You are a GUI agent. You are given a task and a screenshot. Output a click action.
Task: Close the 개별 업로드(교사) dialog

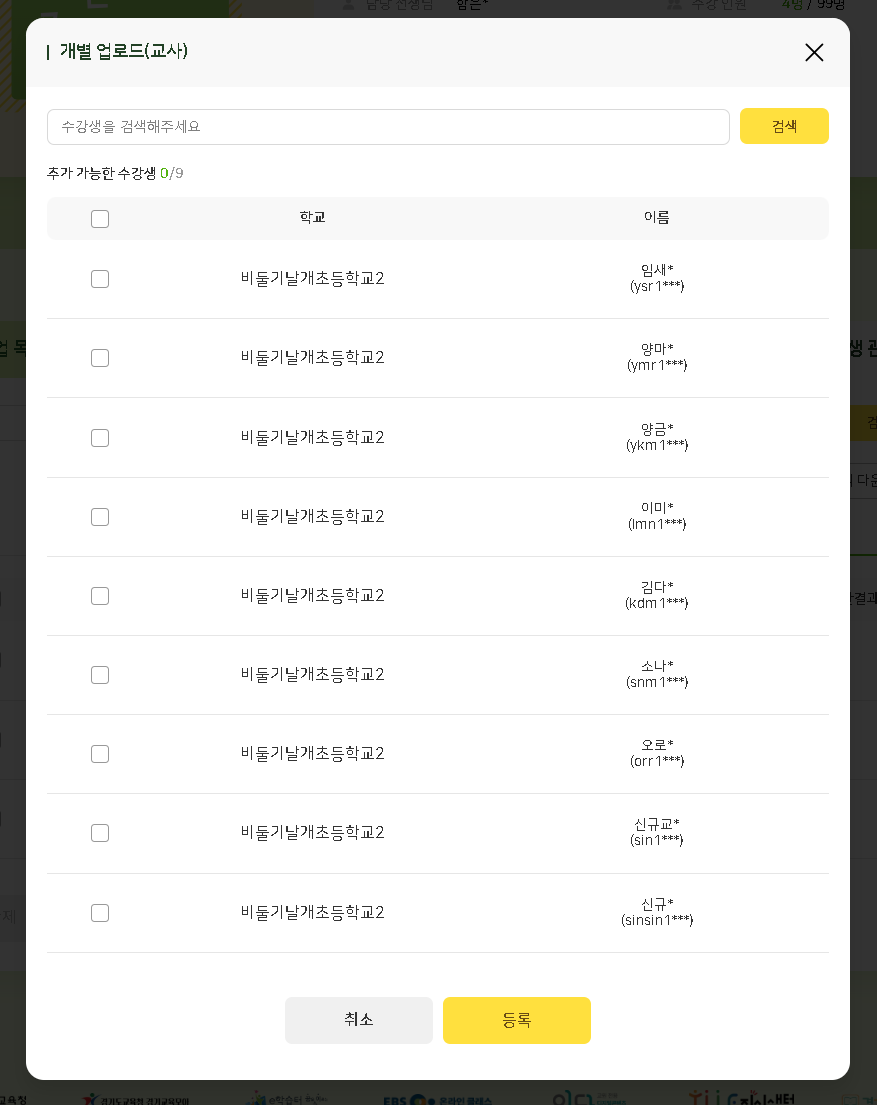click(814, 53)
